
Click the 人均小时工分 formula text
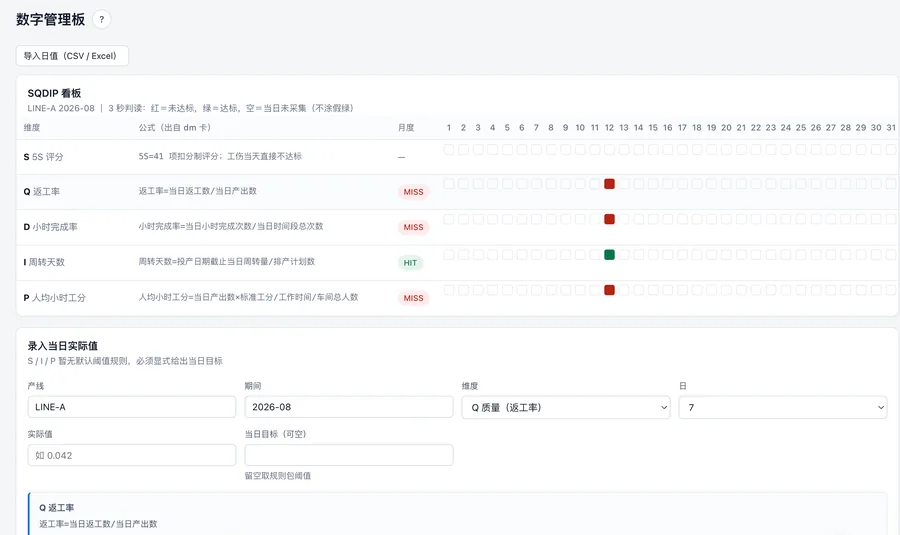[248, 297]
